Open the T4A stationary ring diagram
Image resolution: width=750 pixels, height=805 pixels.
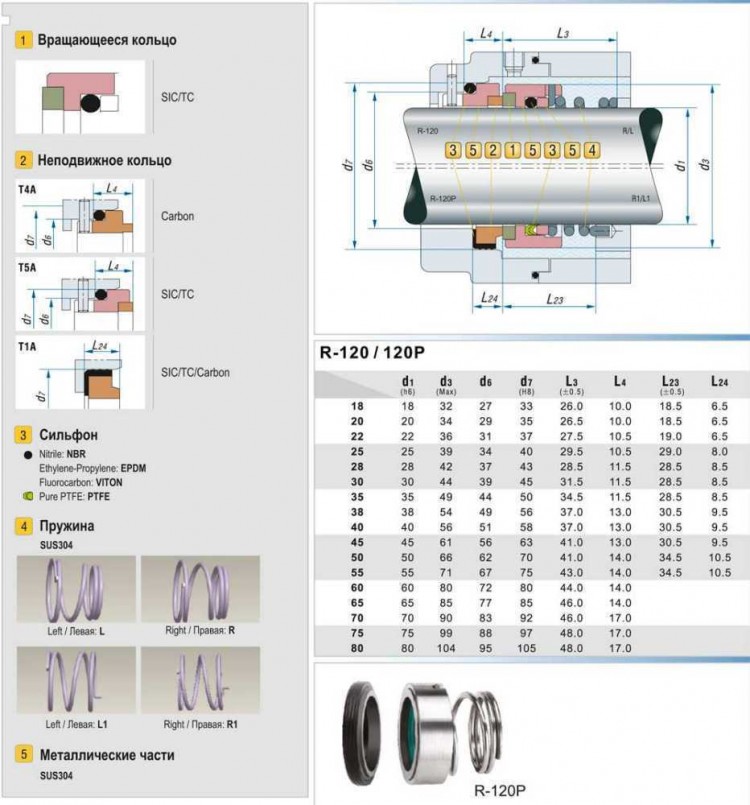tap(81, 216)
